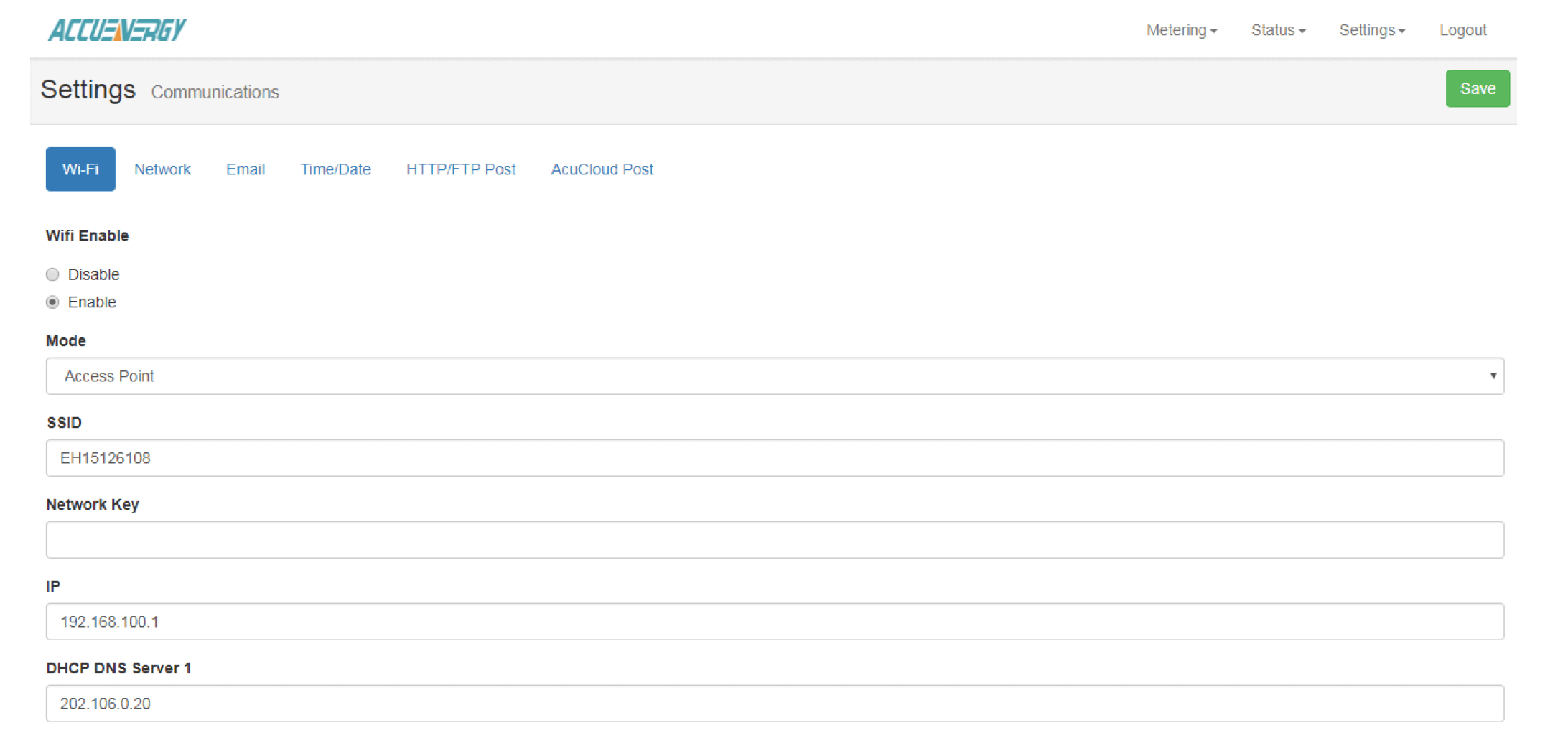Viewport: 1568px width, 751px height.
Task: Click the Logout link
Action: (1462, 30)
